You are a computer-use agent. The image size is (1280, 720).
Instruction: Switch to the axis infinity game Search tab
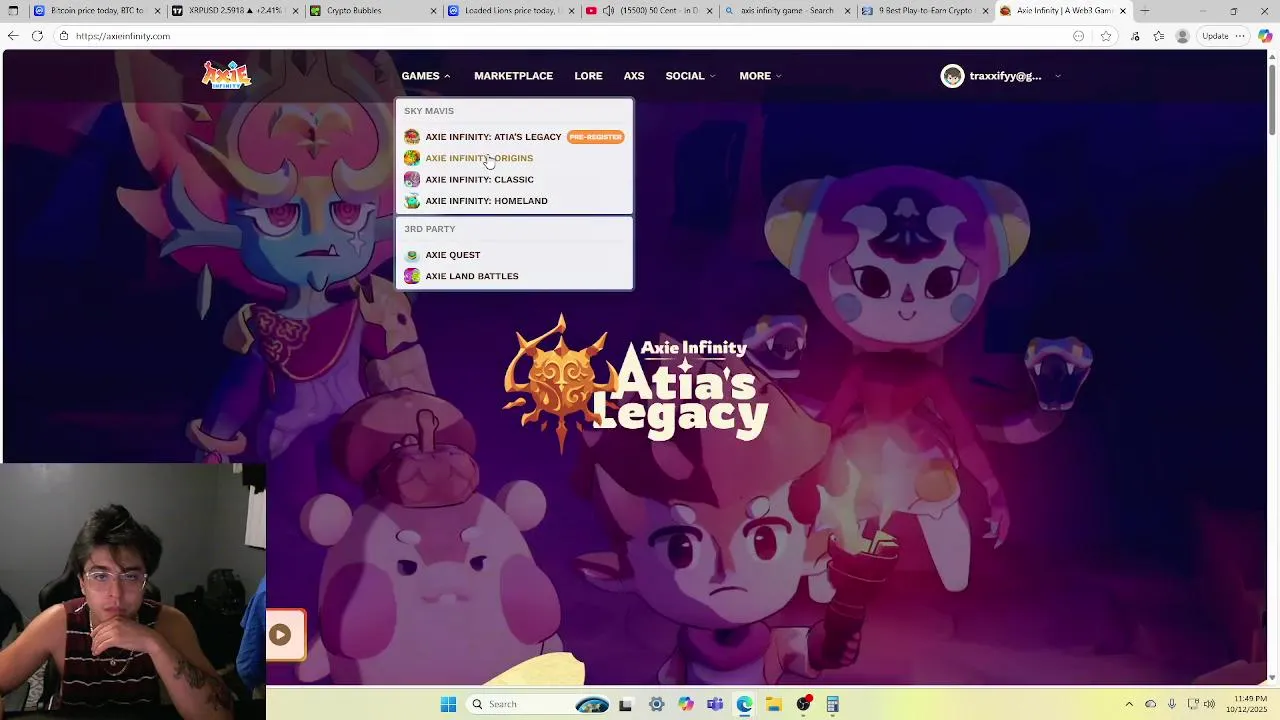click(787, 11)
